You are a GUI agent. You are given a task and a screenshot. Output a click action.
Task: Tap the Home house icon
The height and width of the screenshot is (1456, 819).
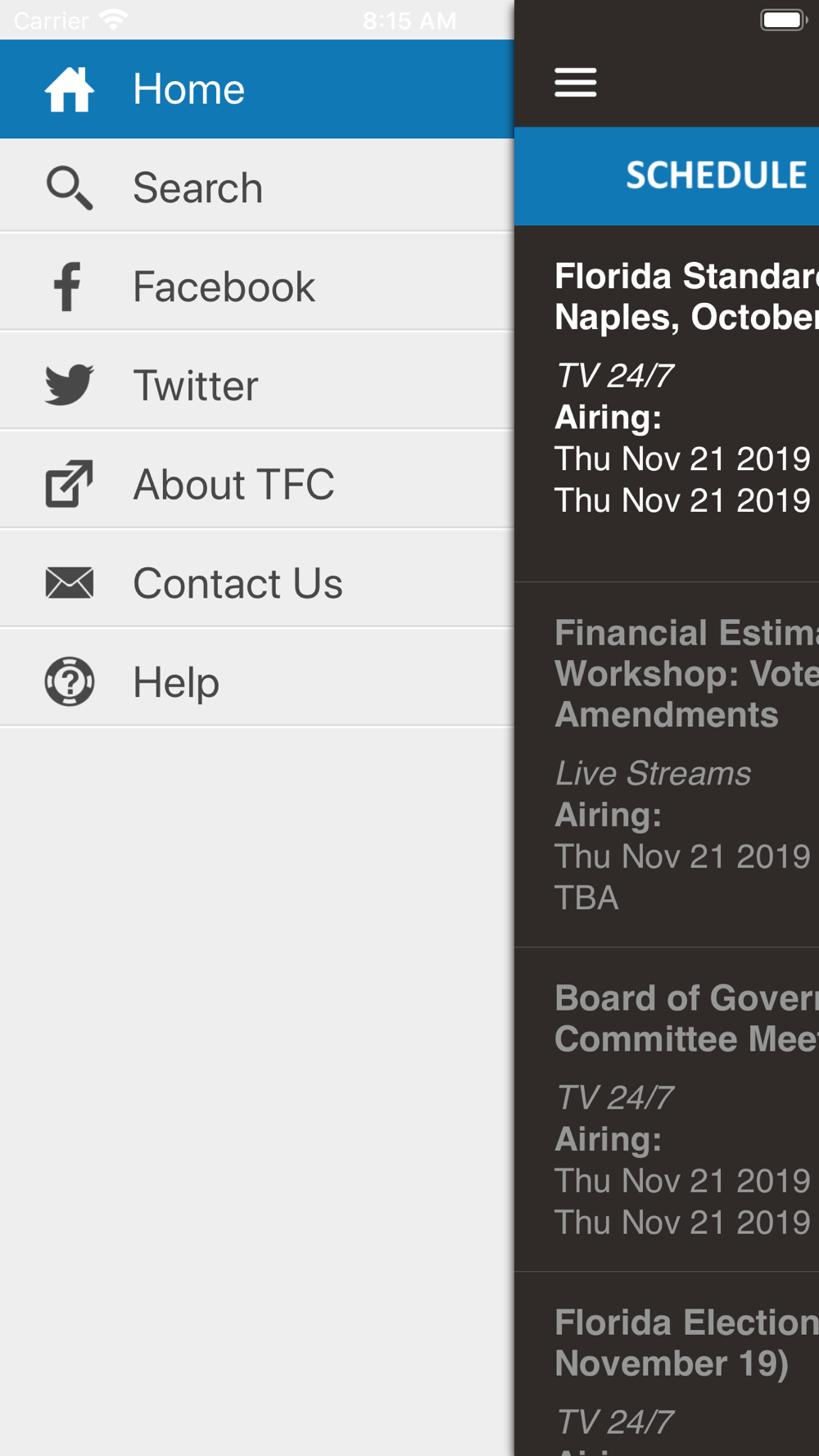click(x=70, y=89)
